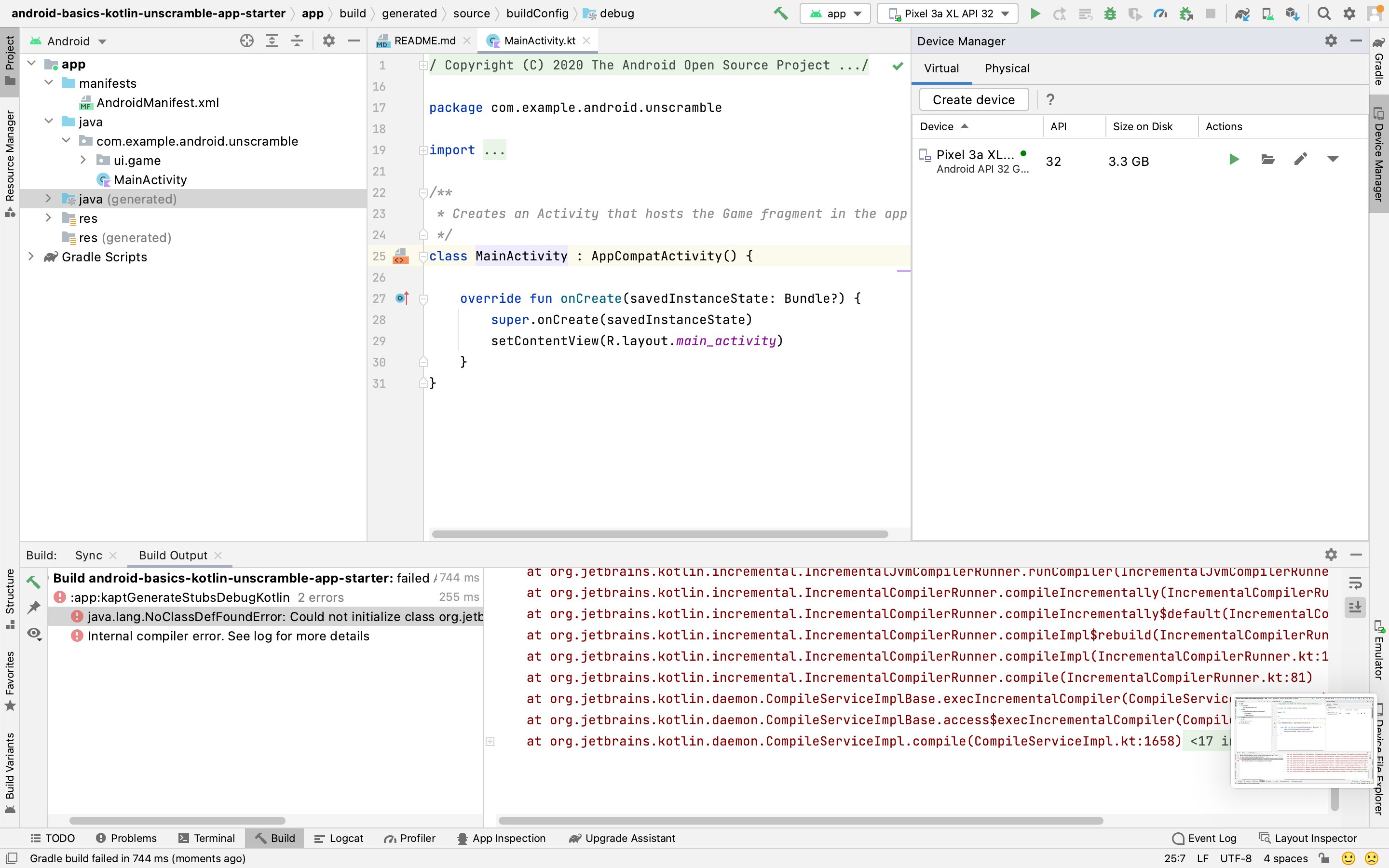This screenshot has width=1389, height=868.
Task: Open the SDK Manager icon
Action: click(x=1292, y=13)
